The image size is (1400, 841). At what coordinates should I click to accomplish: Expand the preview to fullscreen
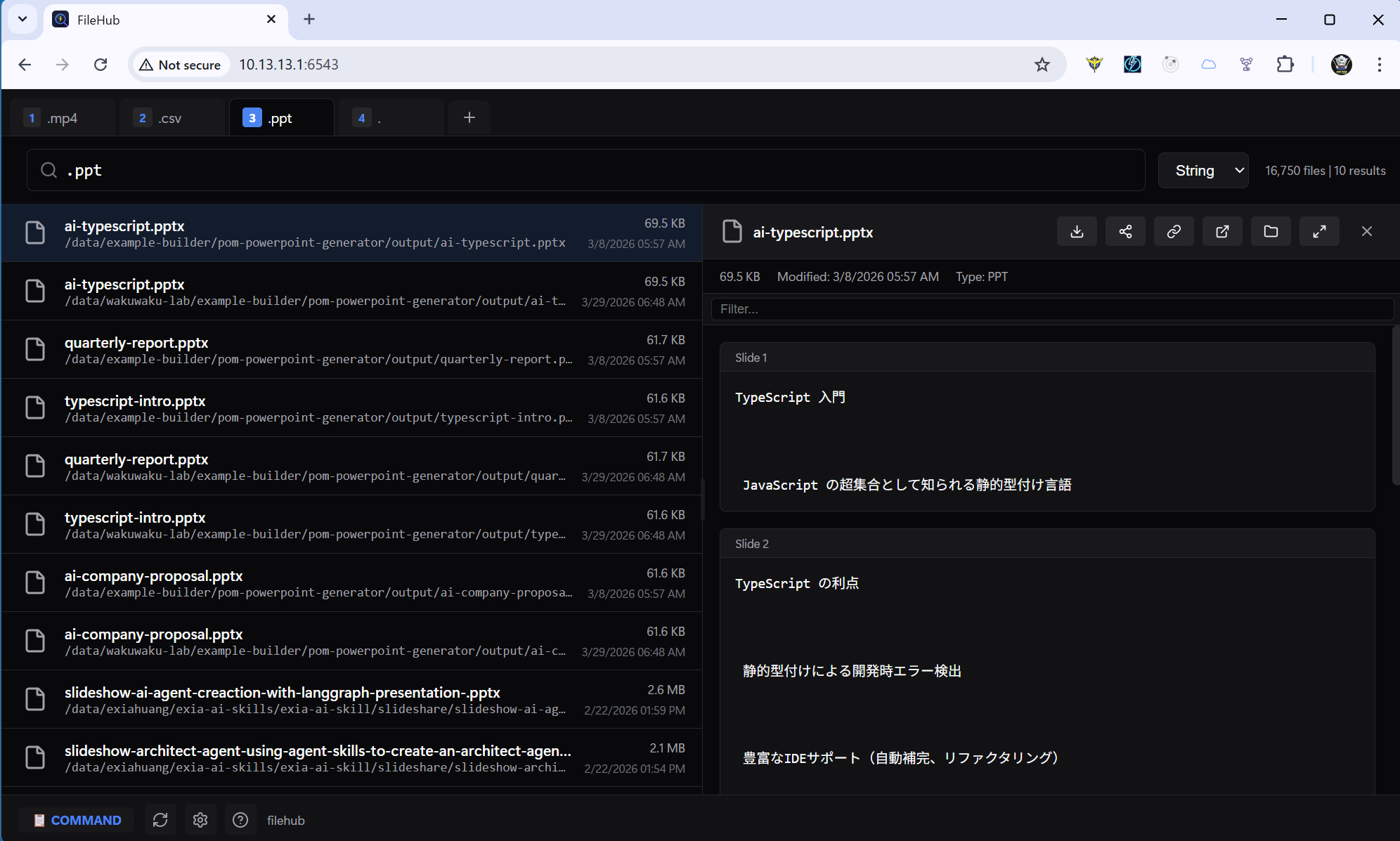[1319, 231]
